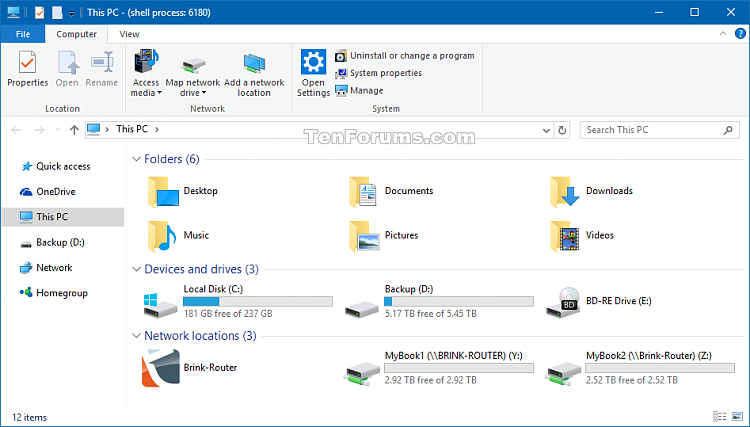The image size is (750, 427).
Task: Open System properties
Action: [x=378, y=73]
